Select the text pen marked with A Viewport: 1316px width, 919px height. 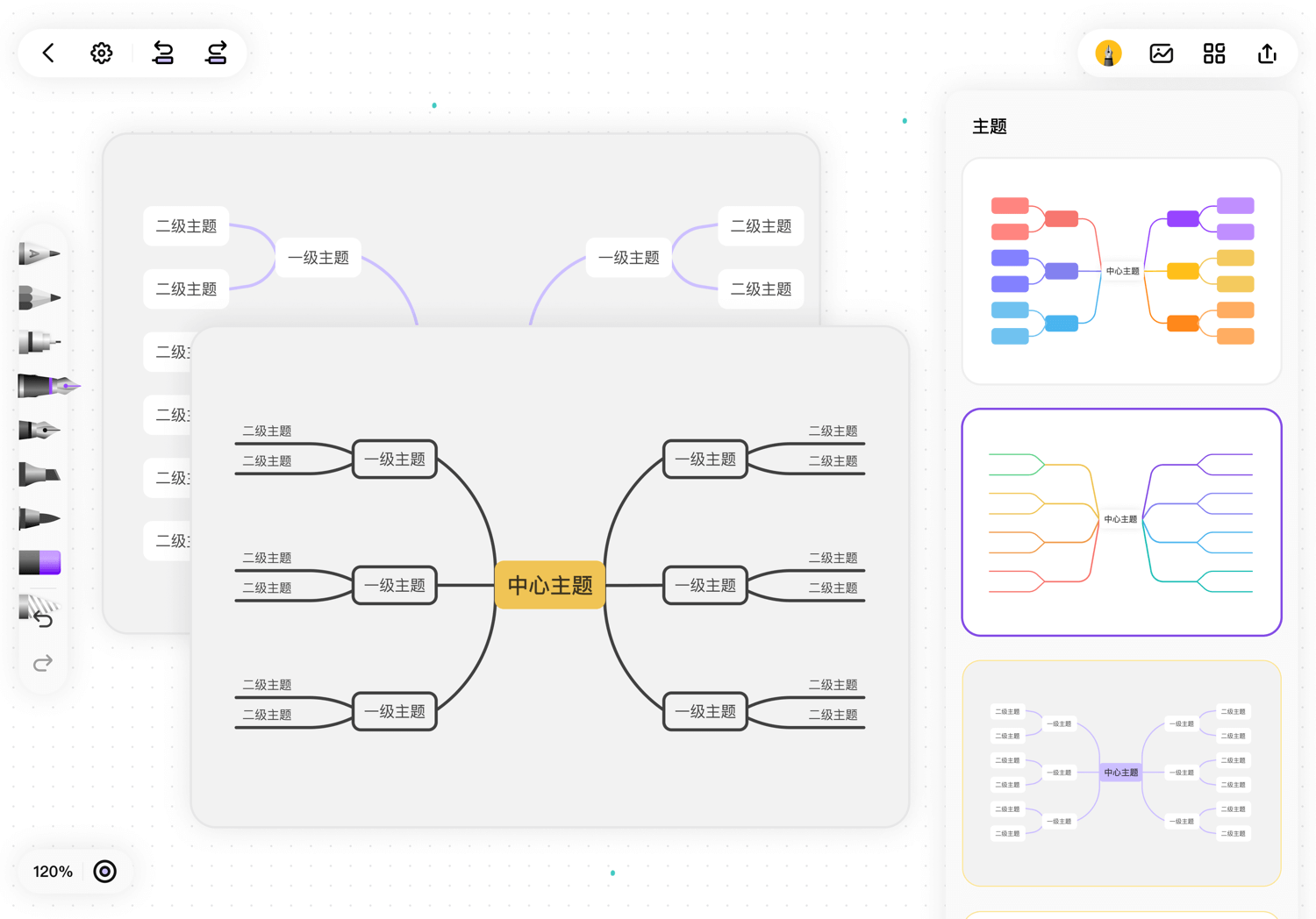(x=39, y=253)
